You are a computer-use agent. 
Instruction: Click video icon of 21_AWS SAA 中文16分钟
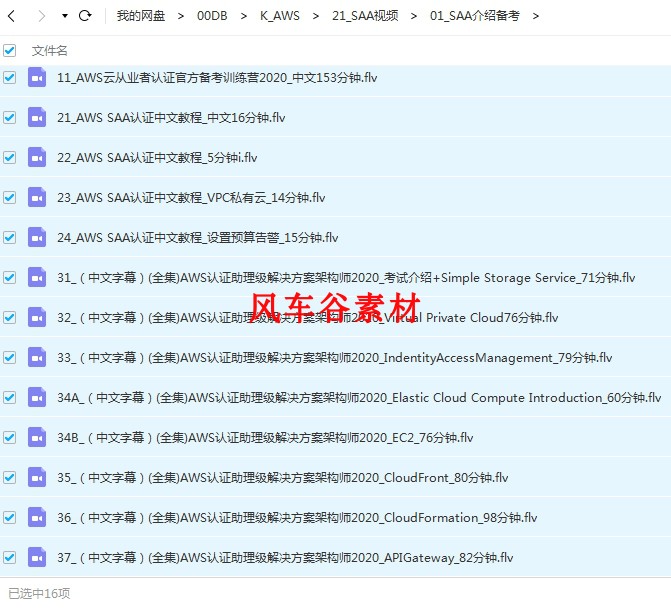coord(37,117)
